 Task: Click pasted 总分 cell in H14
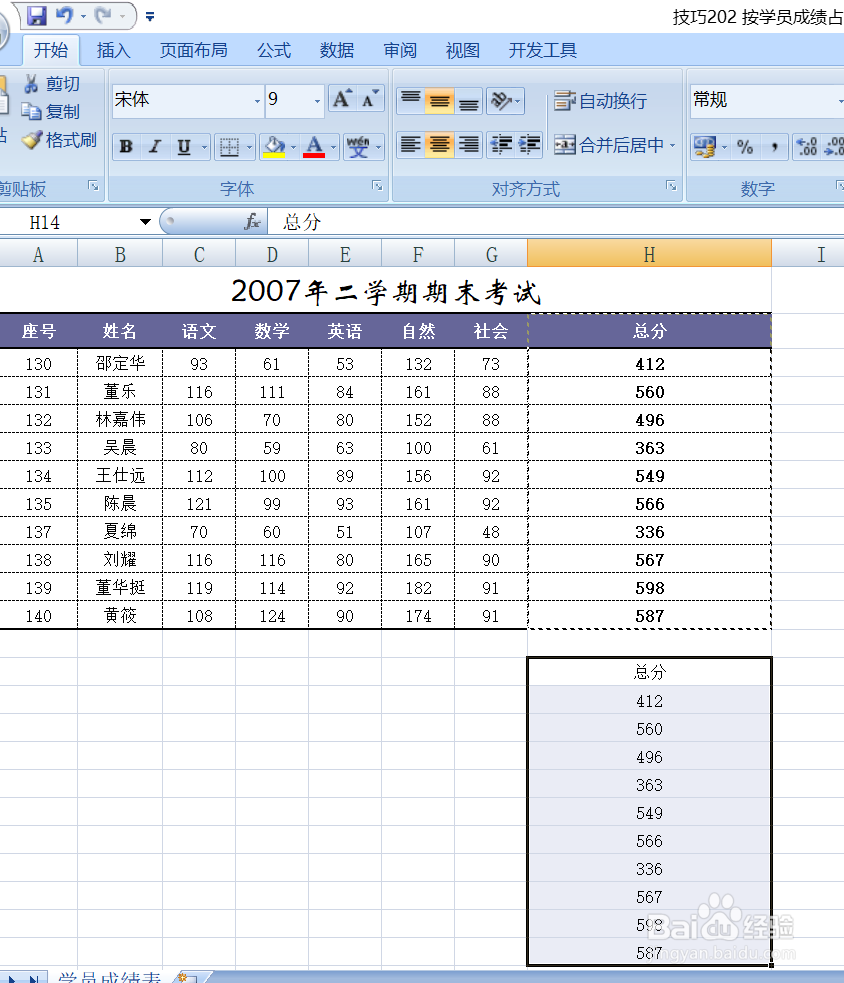click(649, 672)
